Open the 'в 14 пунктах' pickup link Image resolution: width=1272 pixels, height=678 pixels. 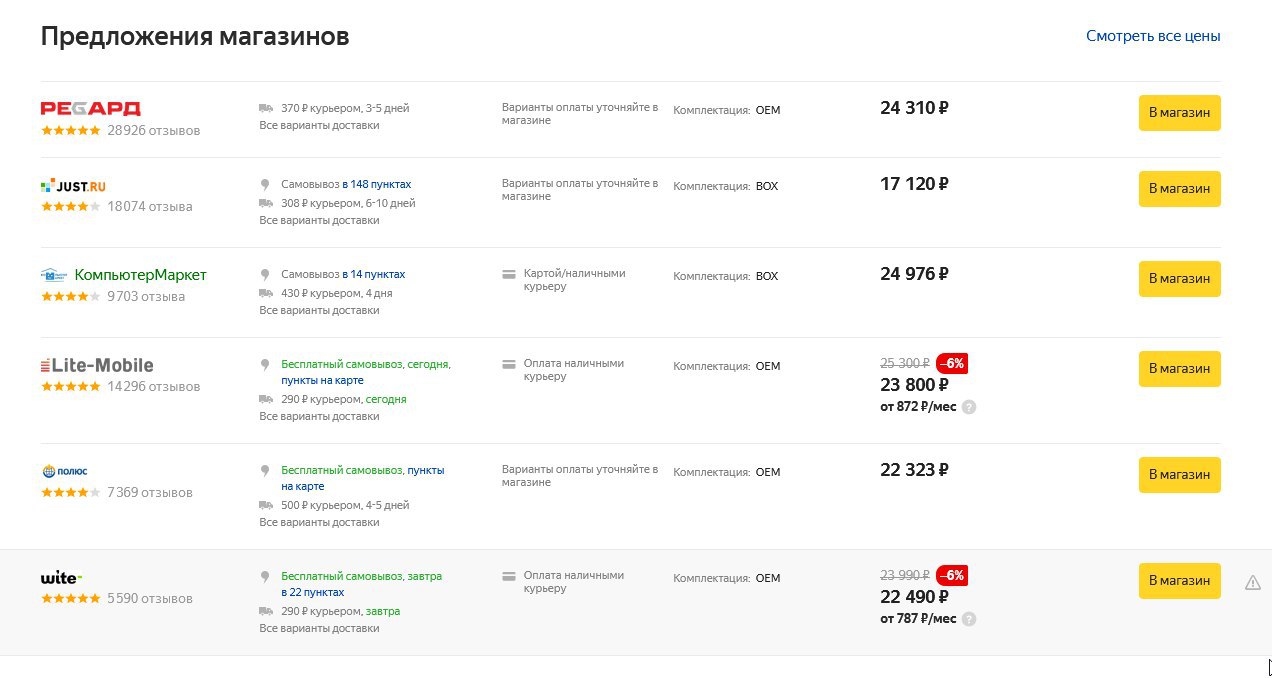click(373, 274)
